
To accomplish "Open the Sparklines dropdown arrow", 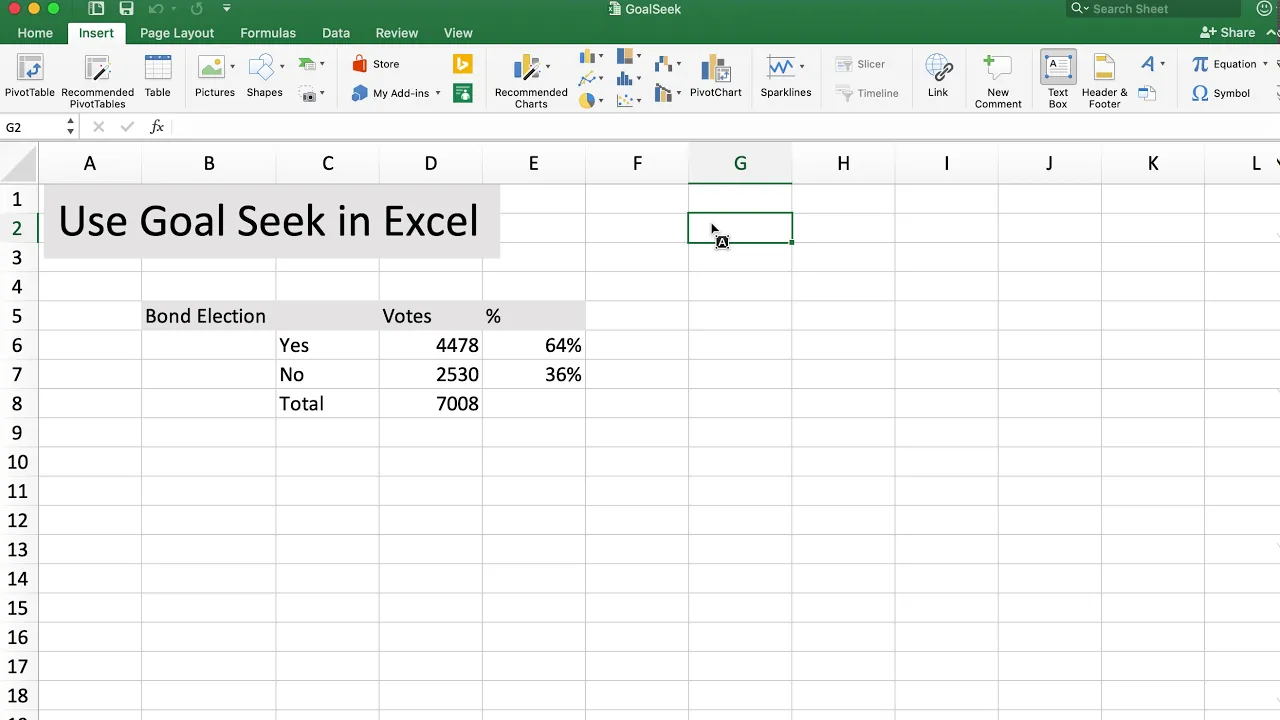I will (x=802, y=67).
